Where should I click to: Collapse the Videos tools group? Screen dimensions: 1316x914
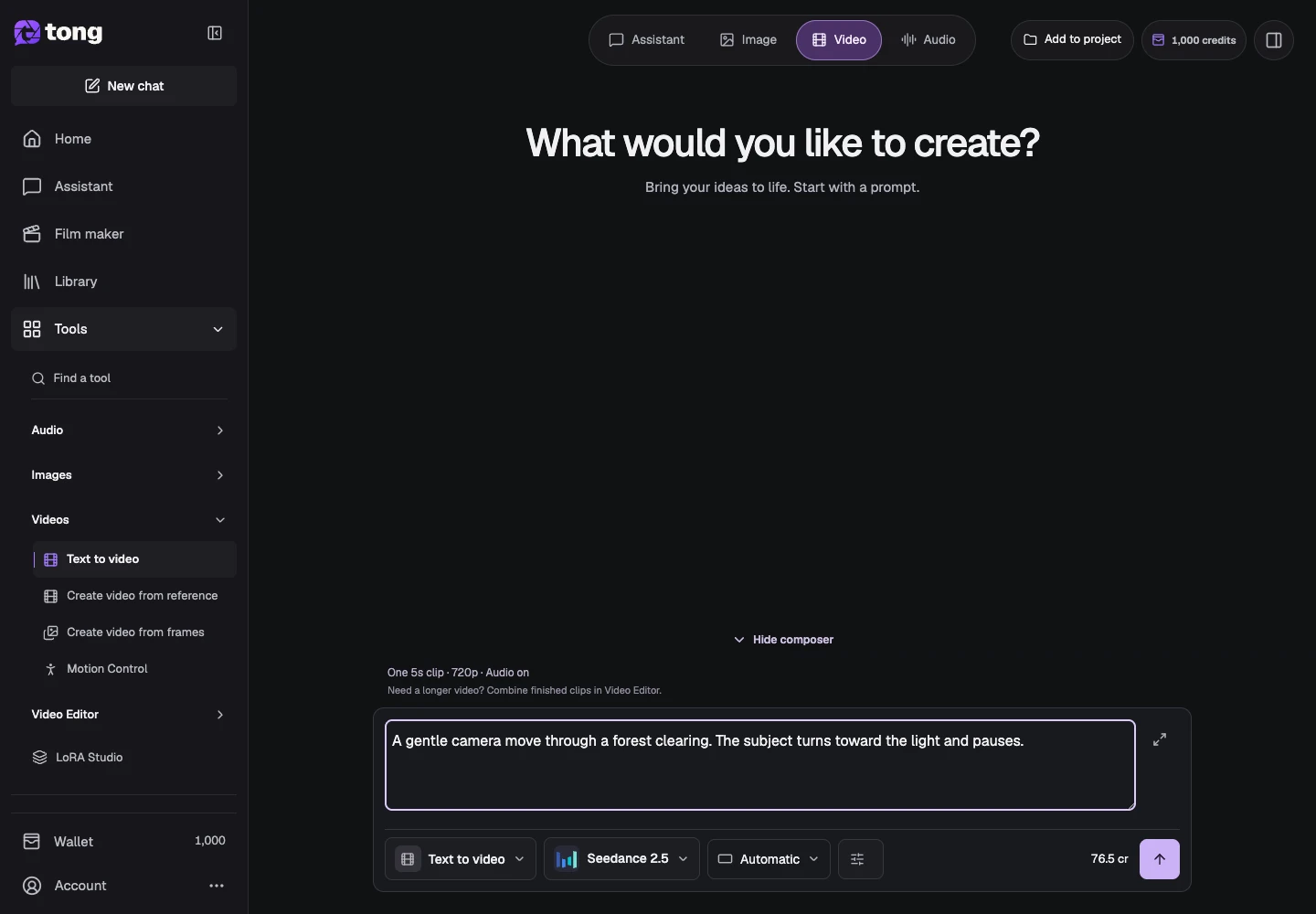point(128,520)
